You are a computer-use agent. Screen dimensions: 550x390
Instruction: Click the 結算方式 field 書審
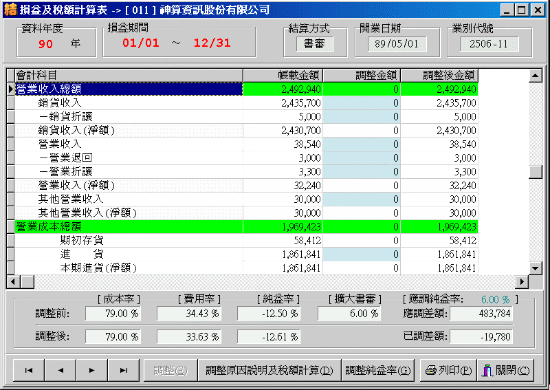click(x=314, y=44)
